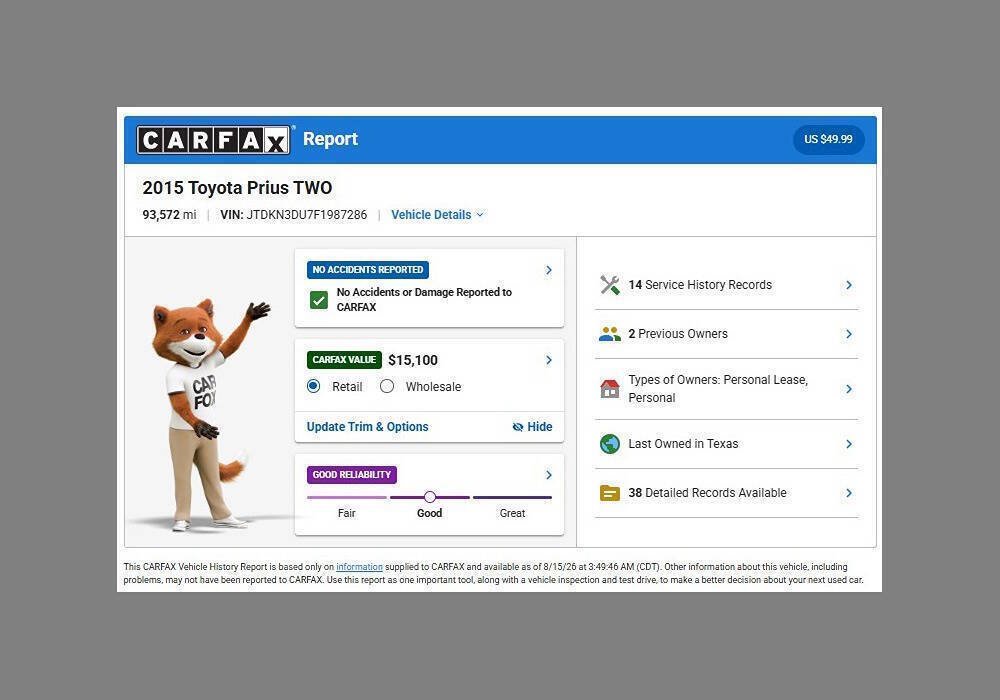Hide the CARFAX value section
The width and height of the screenshot is (1000, 700).
point(533,427)
